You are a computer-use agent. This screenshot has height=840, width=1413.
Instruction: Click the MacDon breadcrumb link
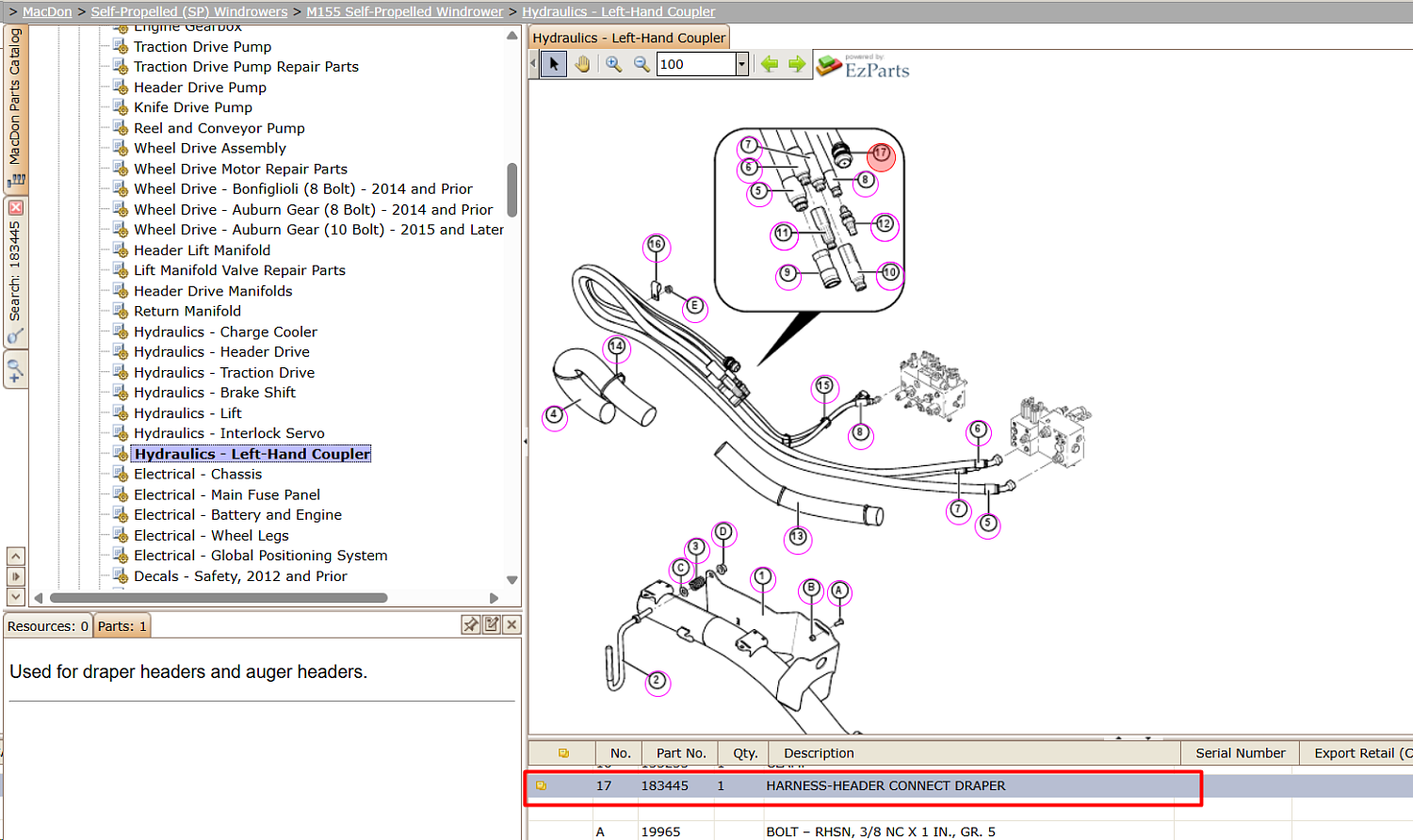47,11
